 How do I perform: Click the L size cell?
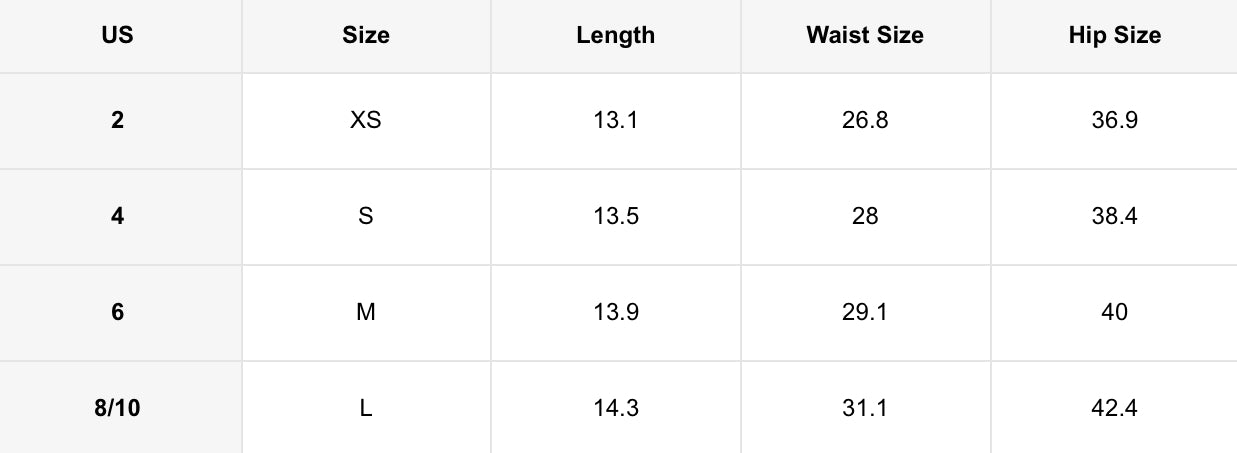[366, 408]
